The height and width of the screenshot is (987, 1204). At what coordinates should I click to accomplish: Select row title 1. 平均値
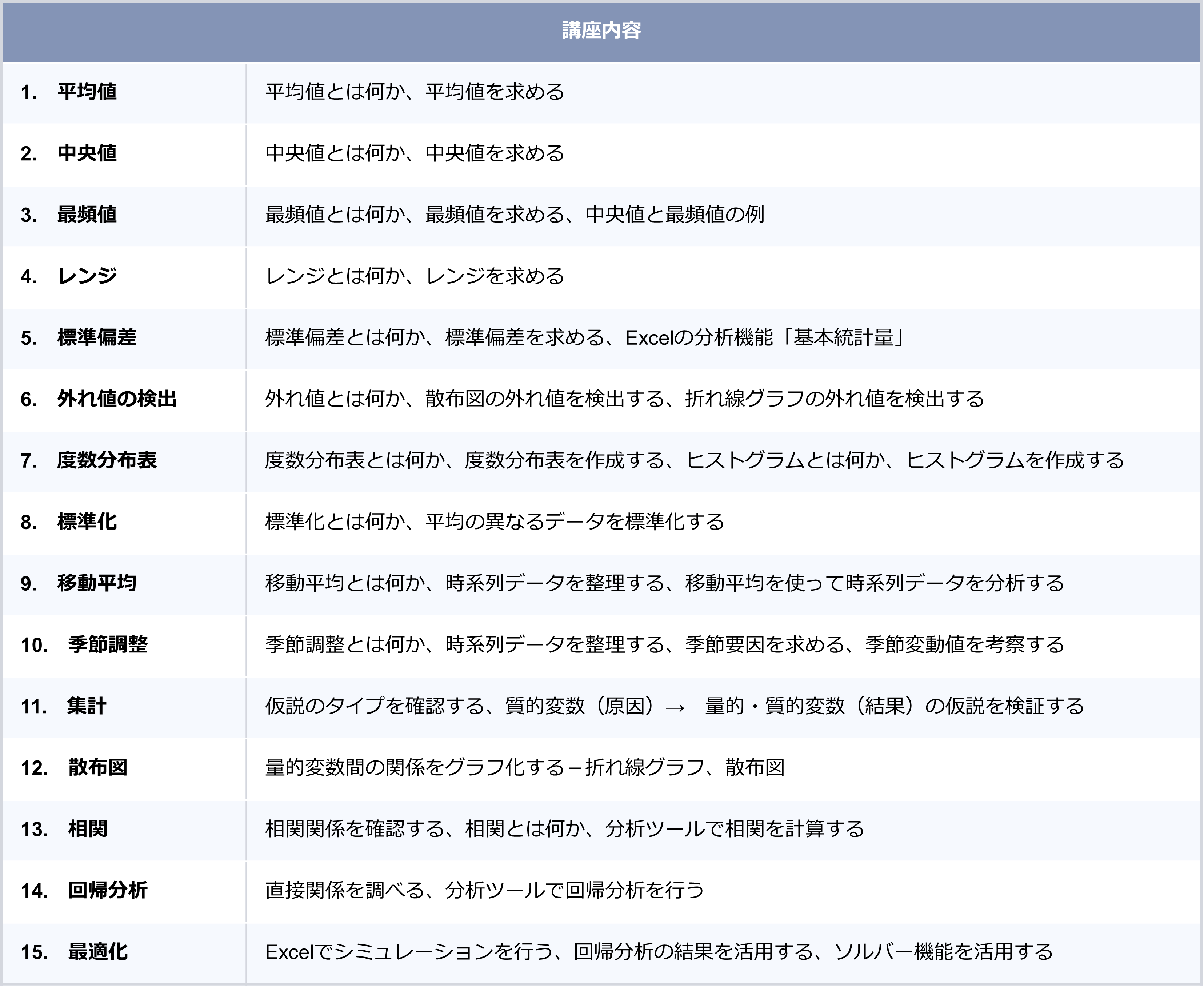click(69, 92)
